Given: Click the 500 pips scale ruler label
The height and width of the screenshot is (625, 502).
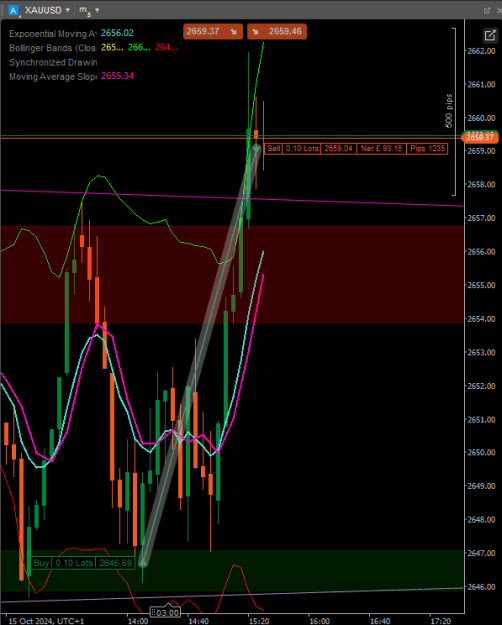Looking at the screenshot, I should [449, 111].
